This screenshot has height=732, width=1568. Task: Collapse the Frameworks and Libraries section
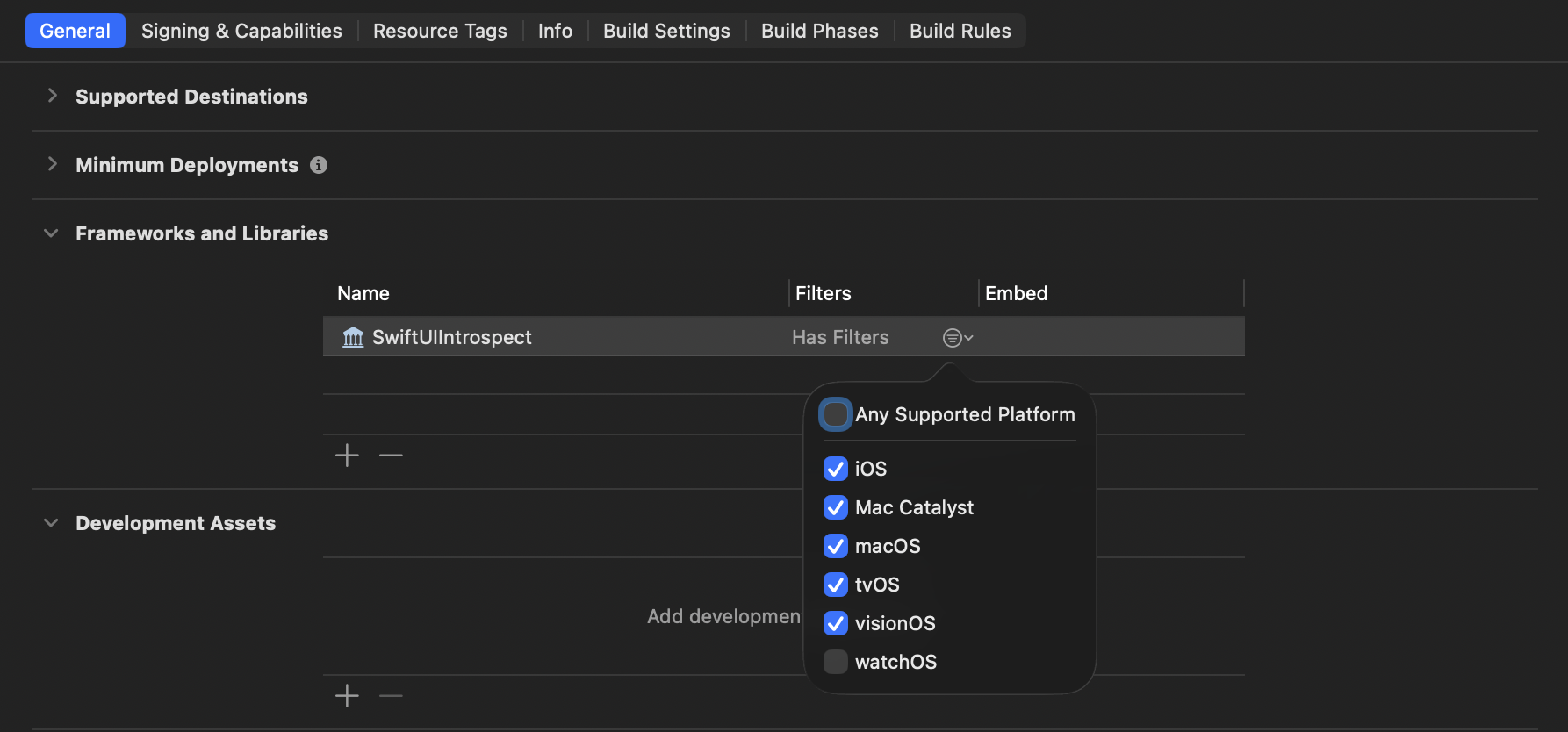pyautogui.click(x=51, y=233)
